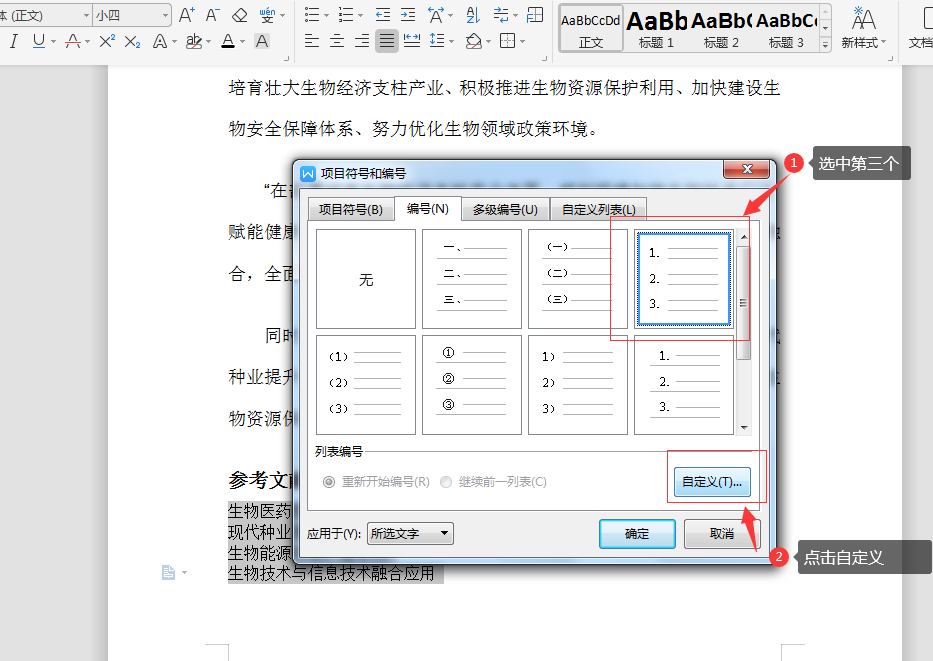Click the italic formatting icon
This screenshot has width=933, height=661.
click(14, 41)
